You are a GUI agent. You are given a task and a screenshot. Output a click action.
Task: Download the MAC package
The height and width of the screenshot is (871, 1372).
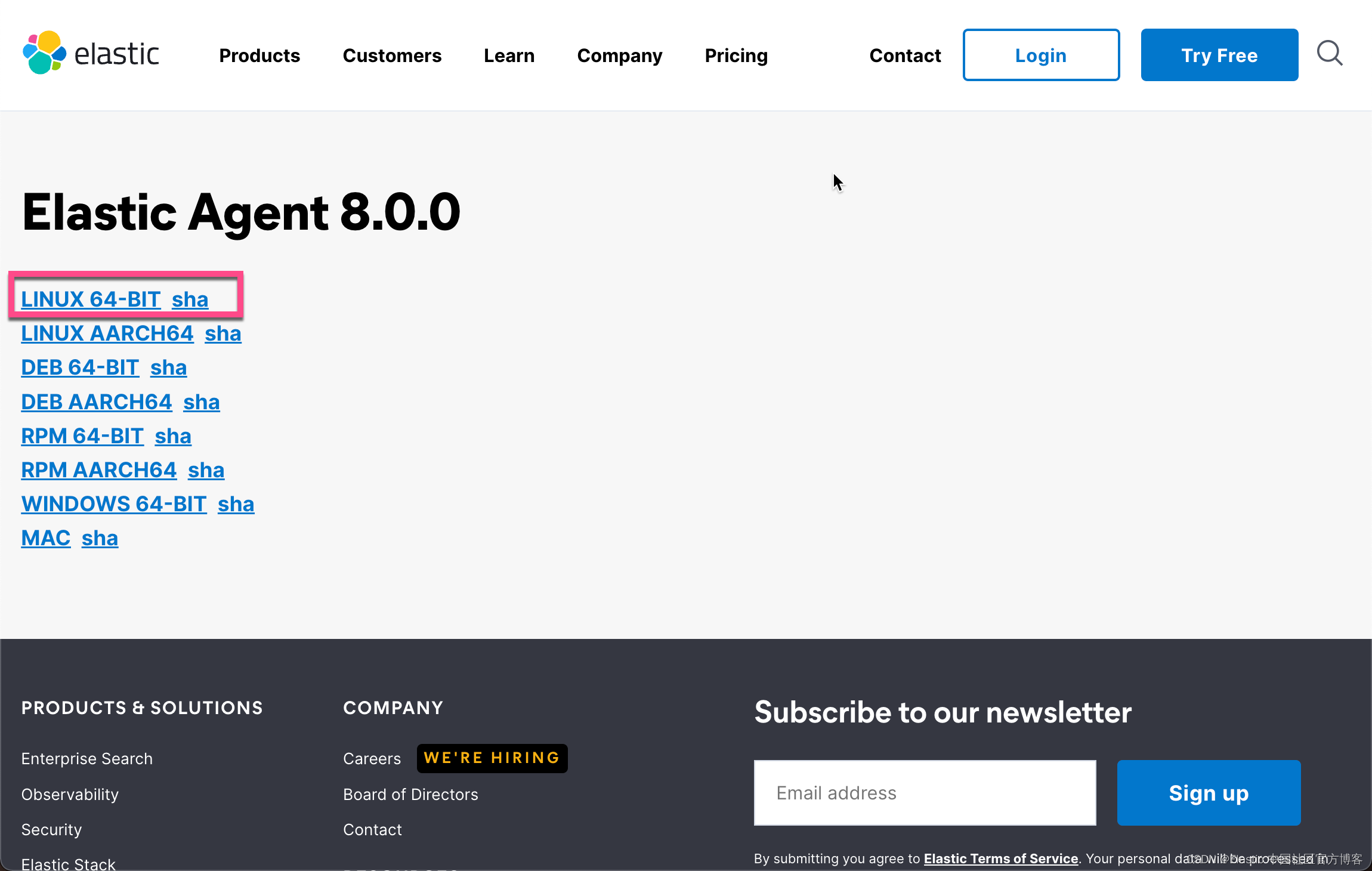pyautogui.click(x=45, y=538)
